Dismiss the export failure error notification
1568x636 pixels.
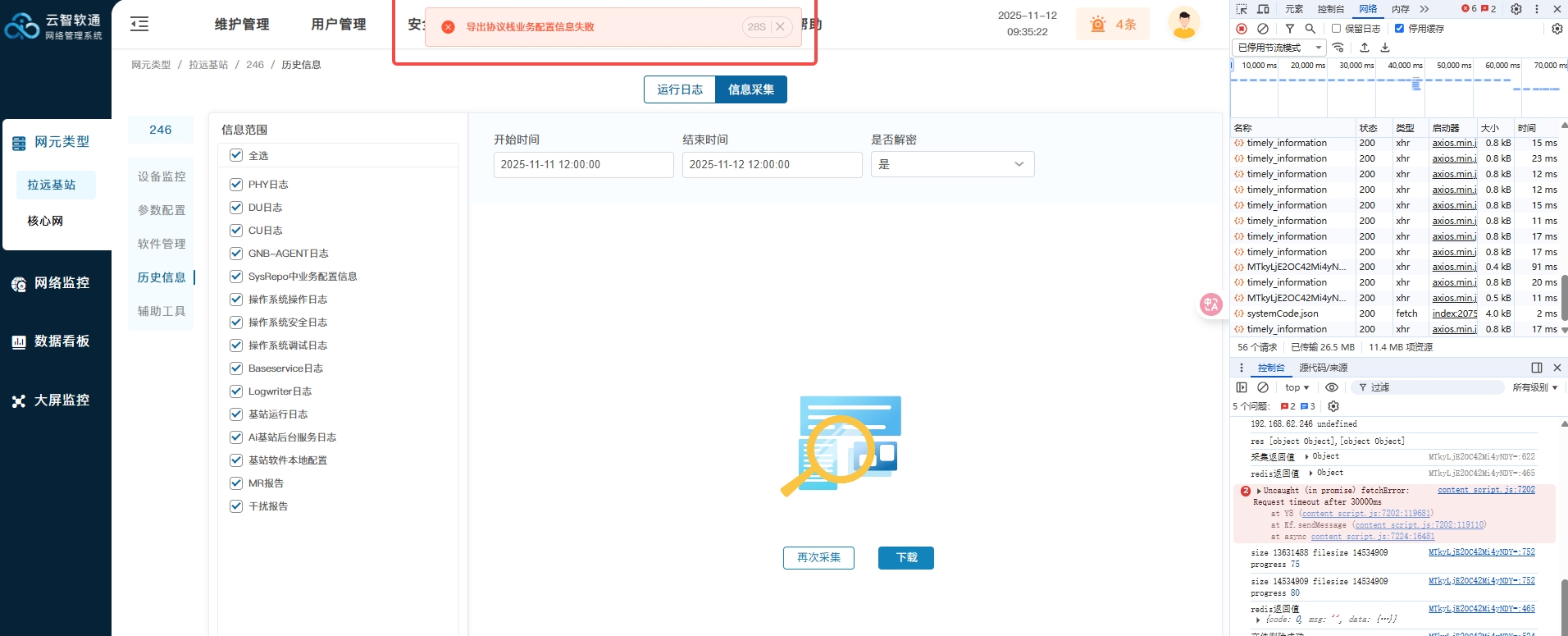click(x=780, y=27)
